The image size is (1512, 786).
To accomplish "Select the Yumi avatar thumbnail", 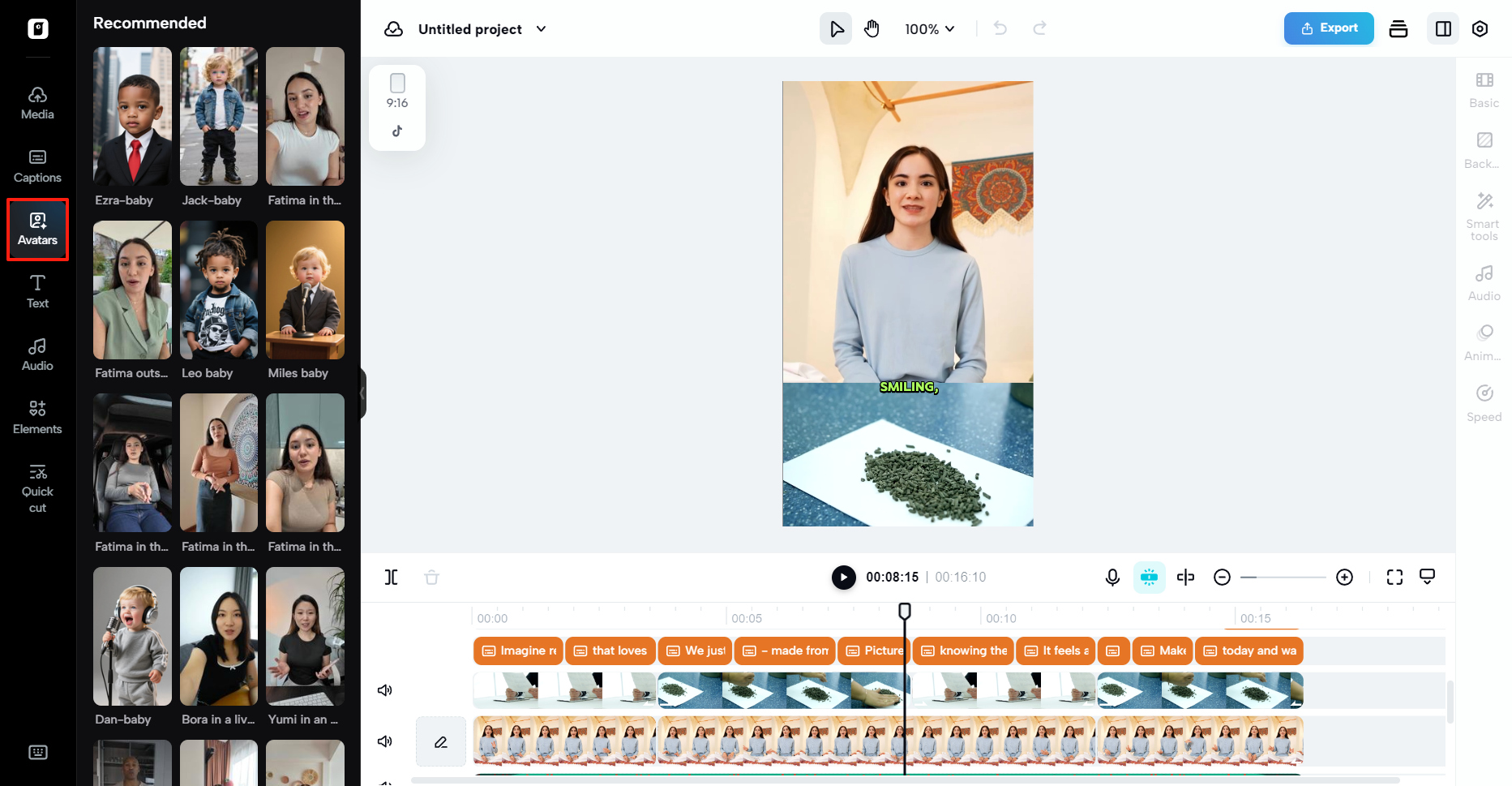I will coord(305,636).
